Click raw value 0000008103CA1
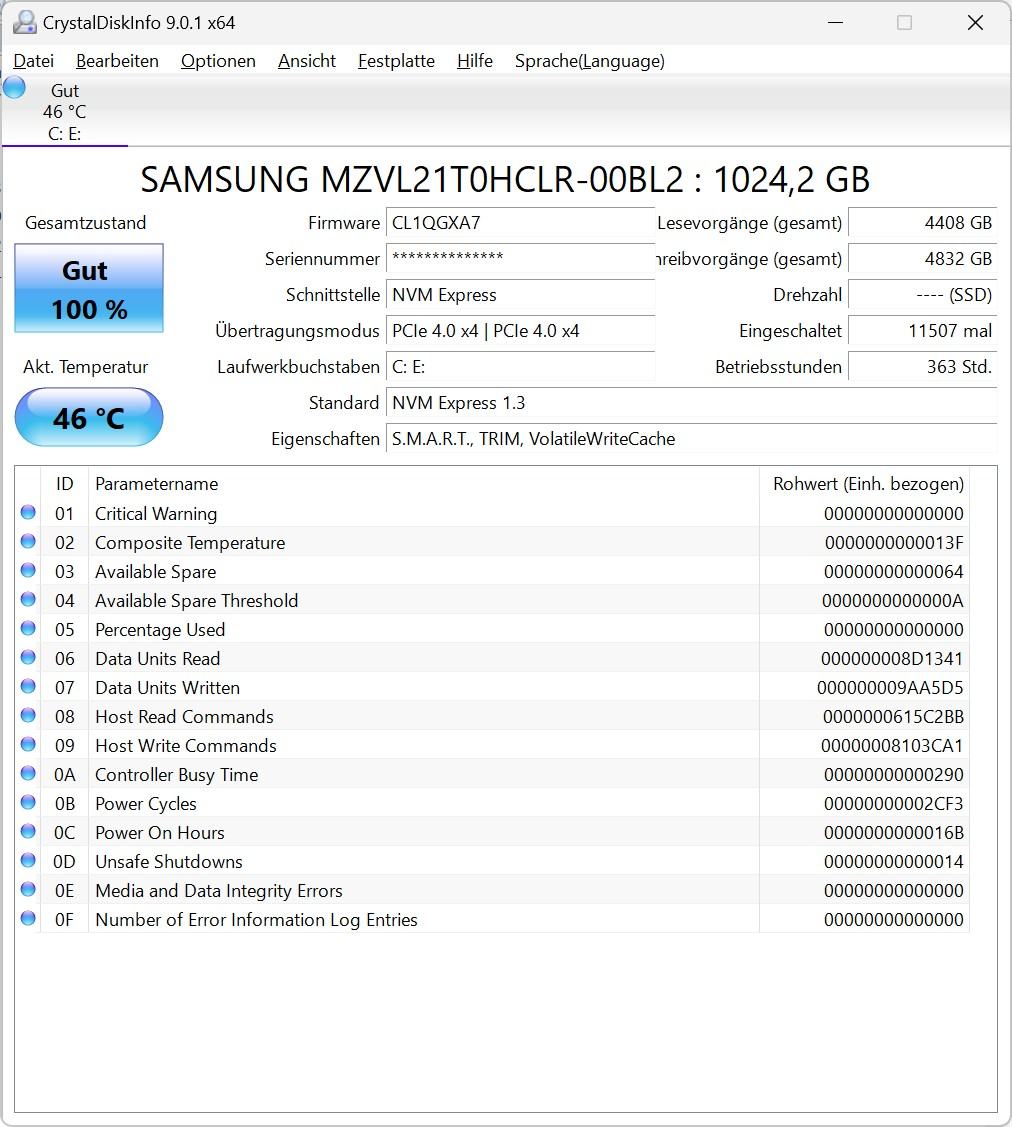The height and width of the screenshot is (1127, 1012). pos(892,745)
